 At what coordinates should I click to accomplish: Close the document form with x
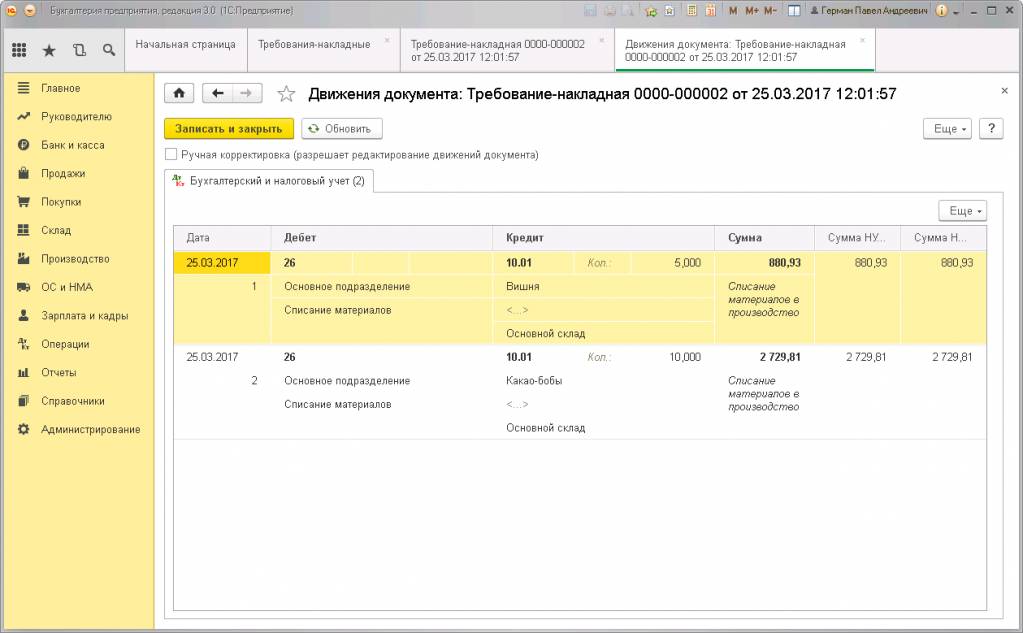pyautogui.click(x=1005, y=91)
